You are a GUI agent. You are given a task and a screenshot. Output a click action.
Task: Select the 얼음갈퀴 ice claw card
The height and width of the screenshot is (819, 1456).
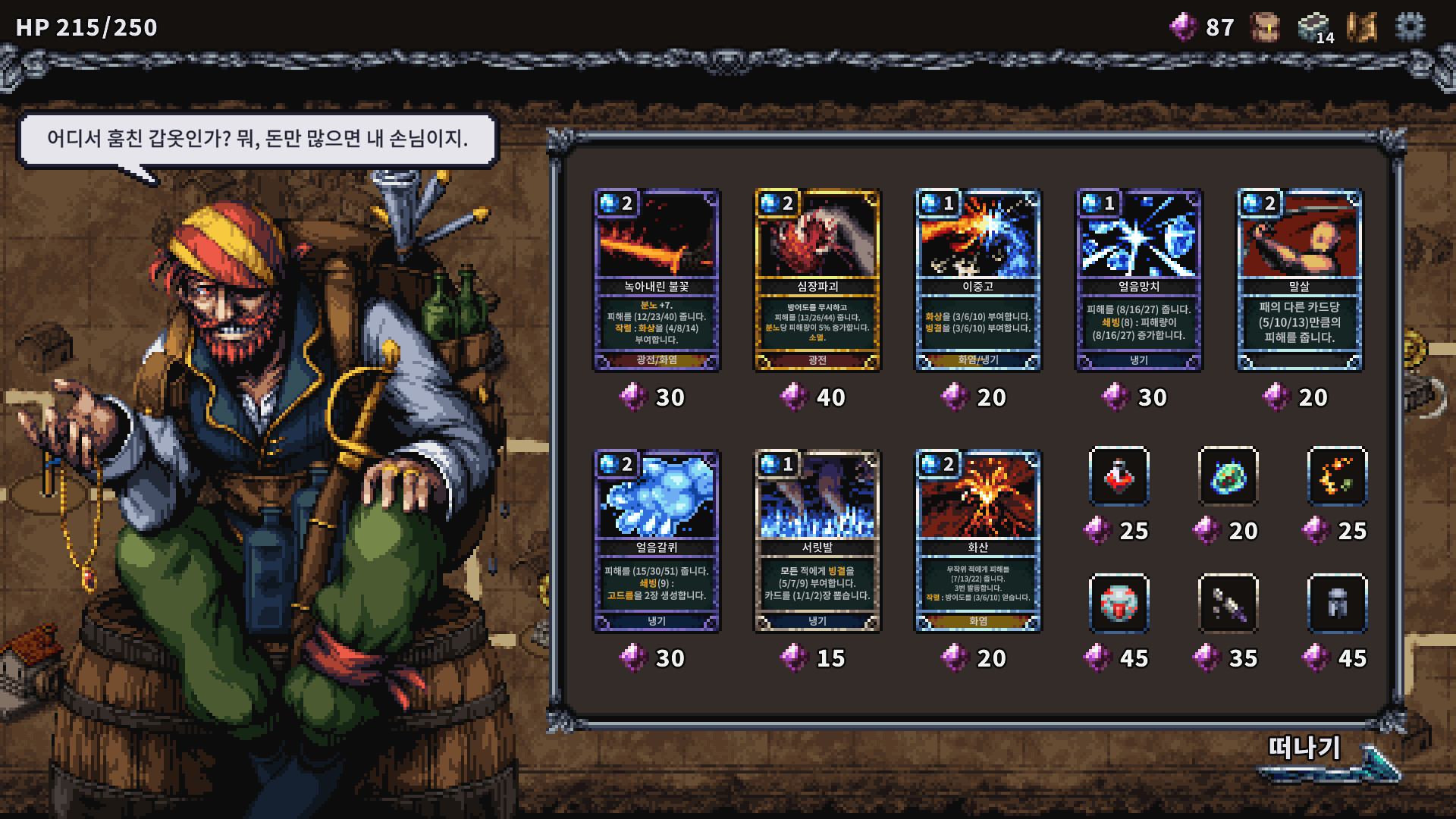(656, 541)
